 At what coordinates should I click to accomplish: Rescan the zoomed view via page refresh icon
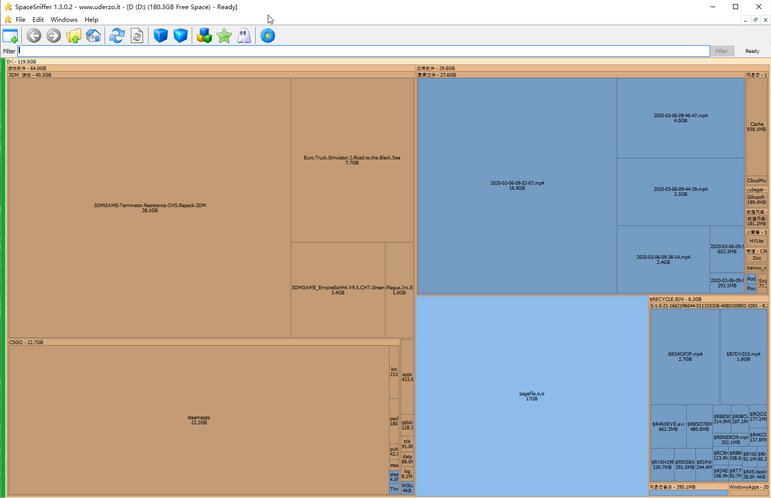(x=137, y=36)
